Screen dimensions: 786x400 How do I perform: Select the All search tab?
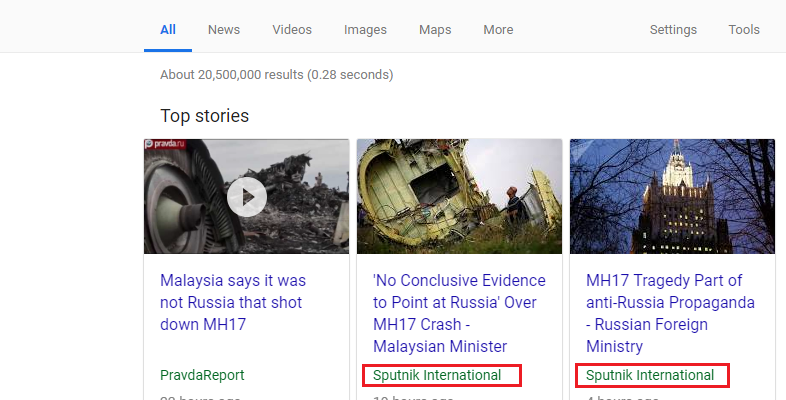(x=168, y=30)
